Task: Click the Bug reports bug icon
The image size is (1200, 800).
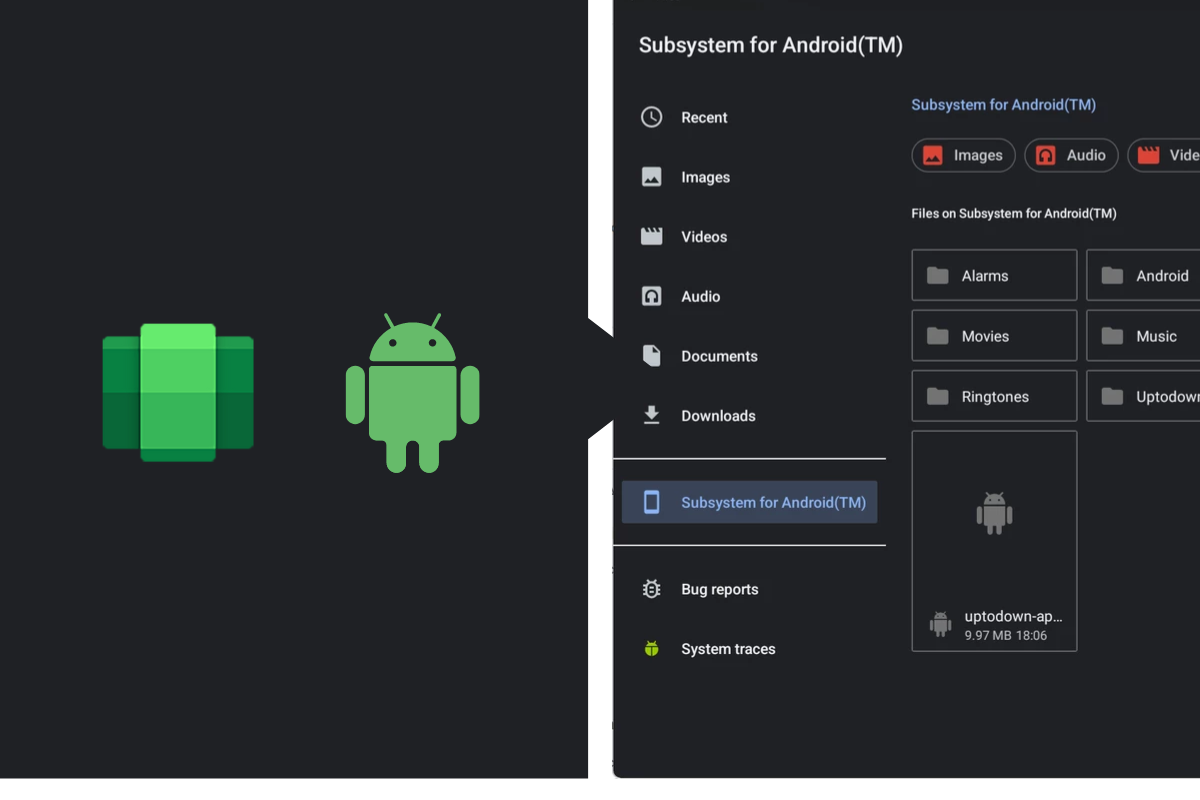Action: point(652,589)
